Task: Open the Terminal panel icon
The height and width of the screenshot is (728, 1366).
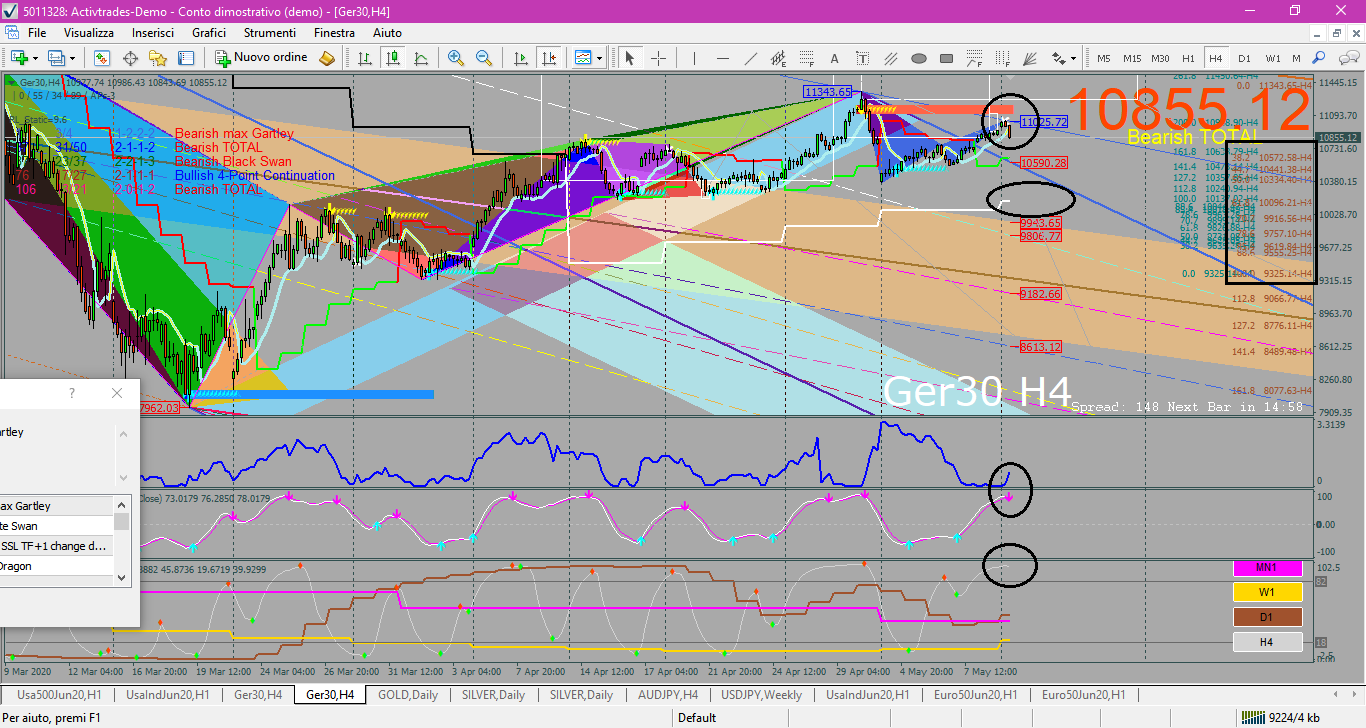Action: 186,58
